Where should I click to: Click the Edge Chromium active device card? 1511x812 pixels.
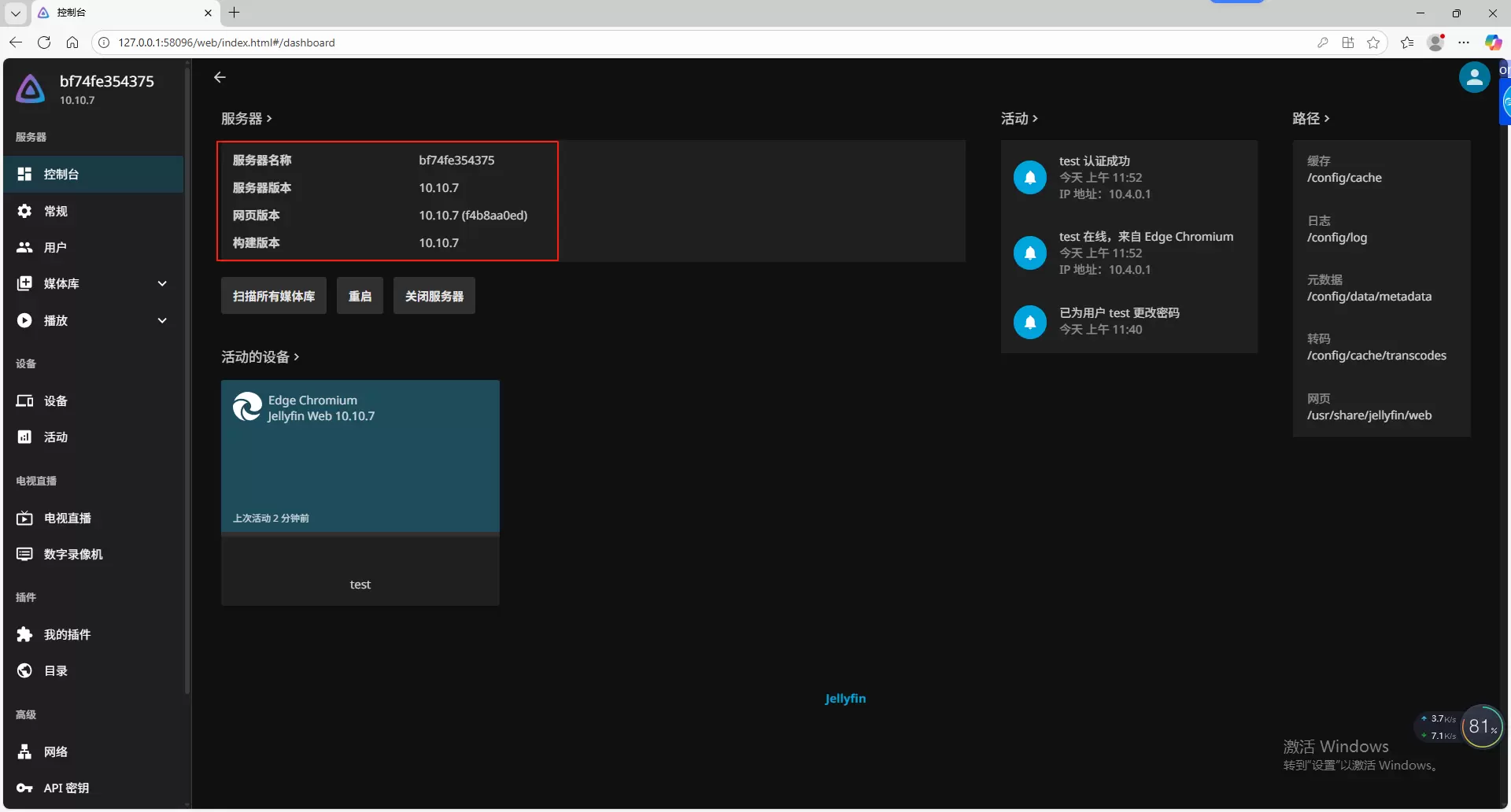360,456
